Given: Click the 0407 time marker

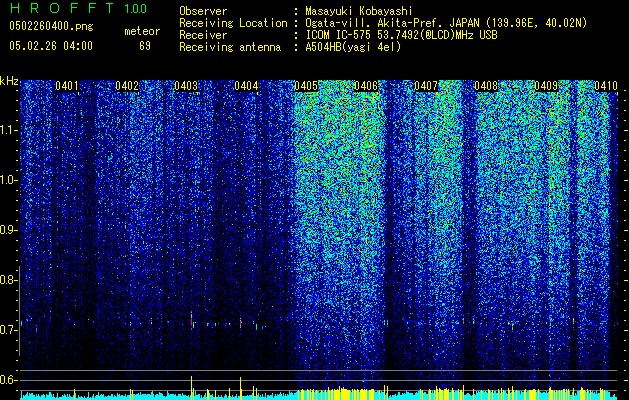Looking at the screenshot, I should pos(426,86).
